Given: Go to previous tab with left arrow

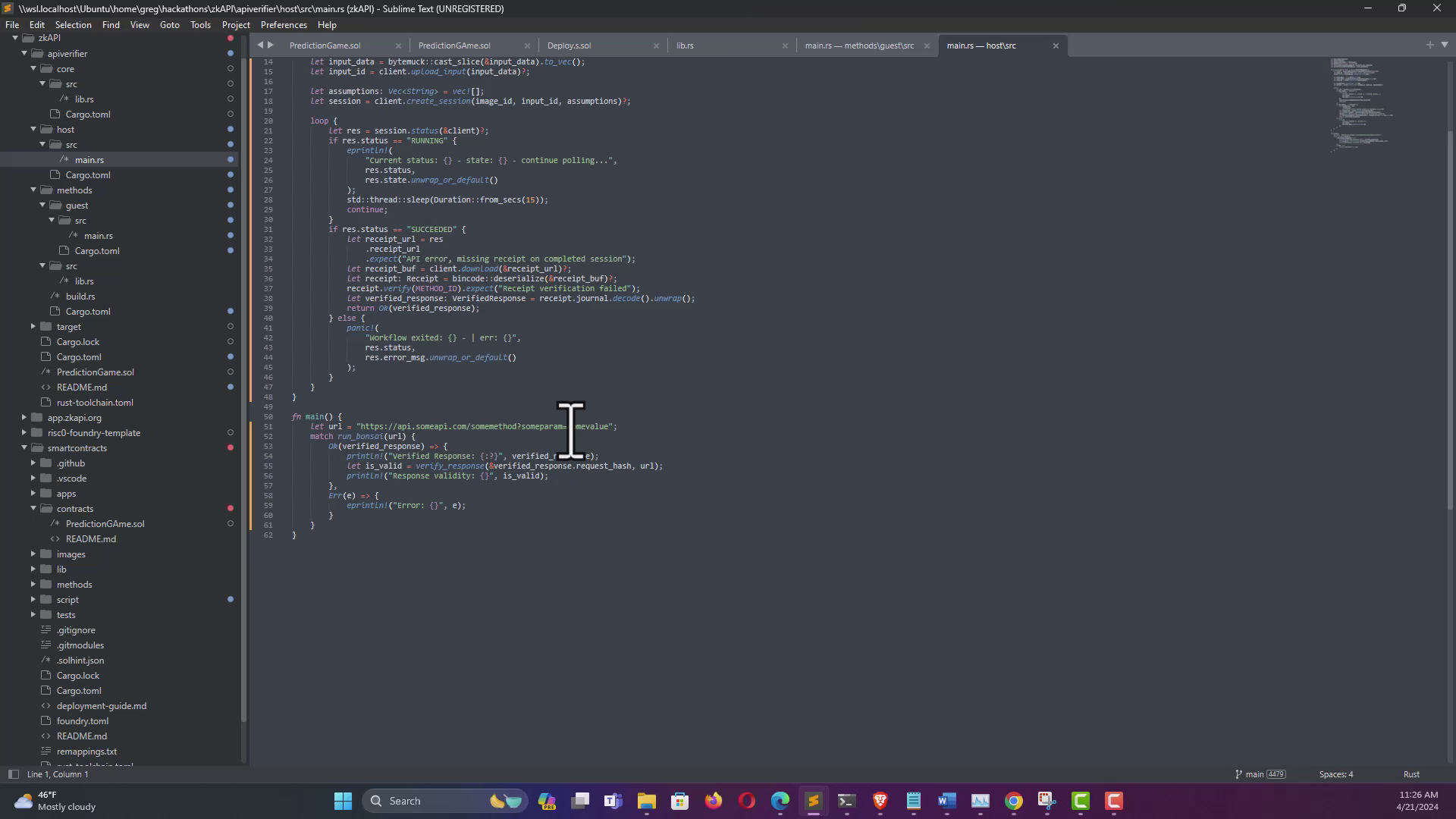Looking at the screenshot, I should (260, 45).
